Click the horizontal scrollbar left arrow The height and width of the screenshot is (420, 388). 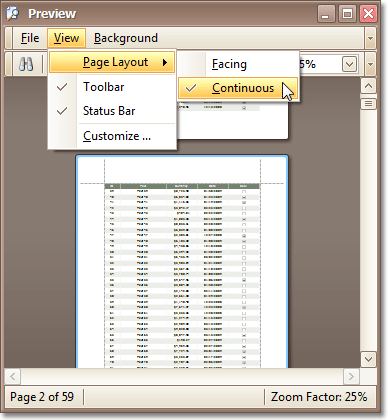[13, 376]
